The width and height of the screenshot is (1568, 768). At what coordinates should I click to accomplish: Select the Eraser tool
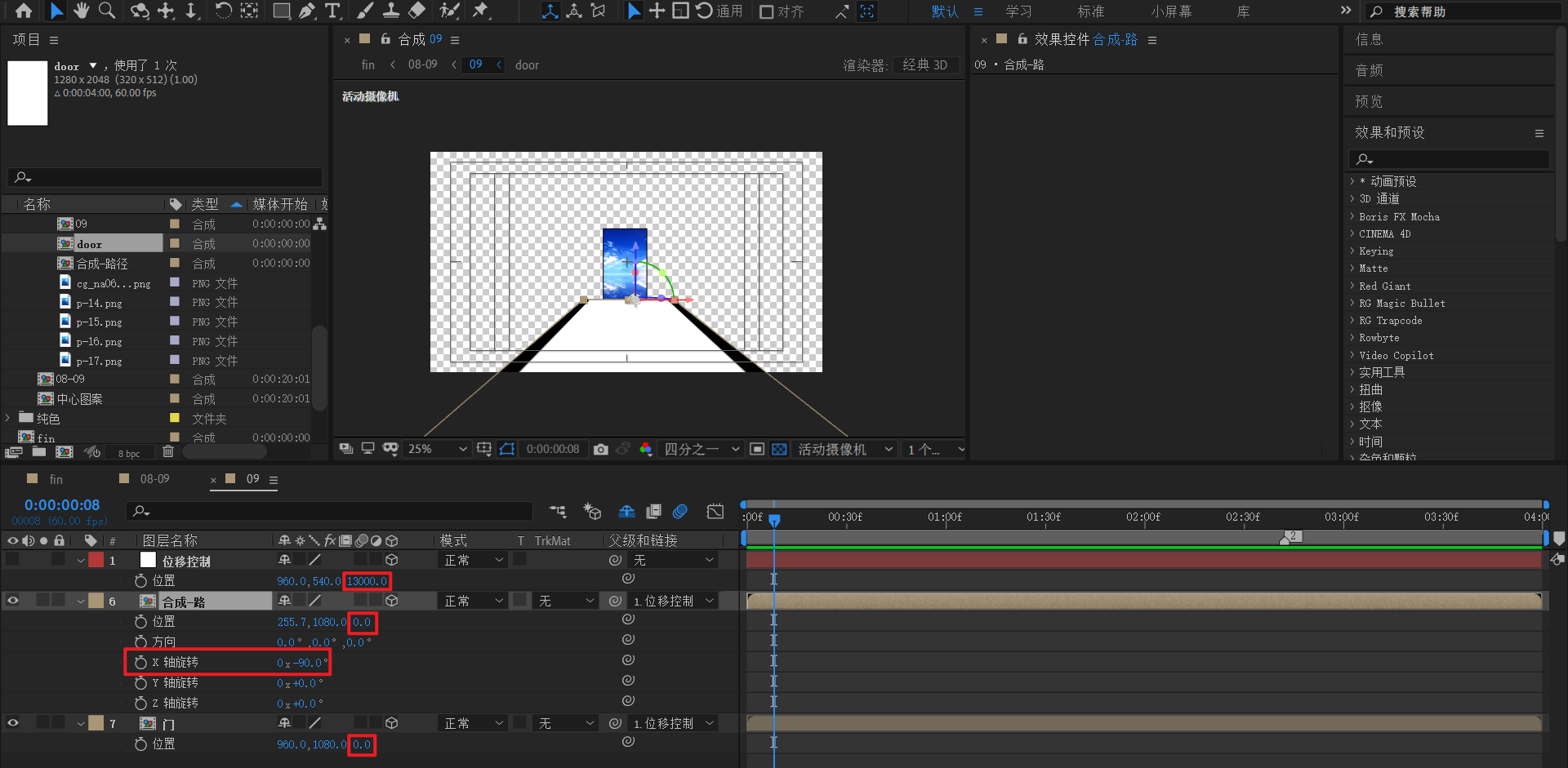(416, 11)
